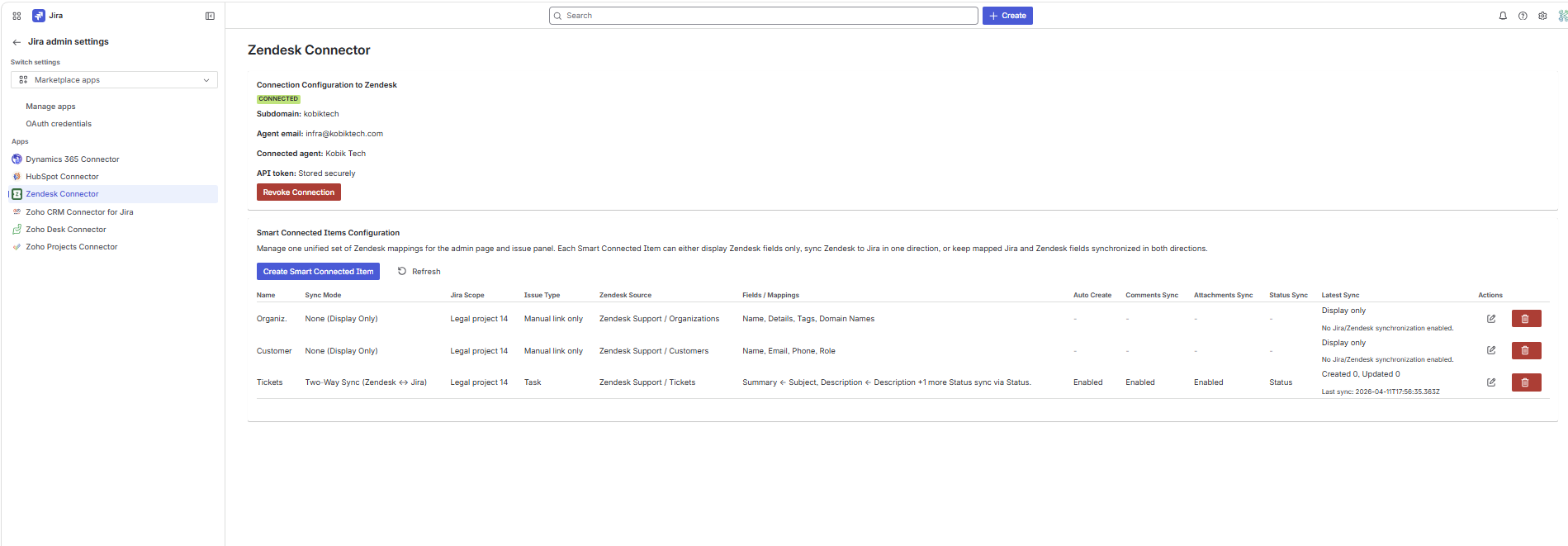Image resolution: width=1568 pixels, height=546 pixels.
Task: Click 'Zendesk Support / Tickets' cell
Action: pos(647,382)
